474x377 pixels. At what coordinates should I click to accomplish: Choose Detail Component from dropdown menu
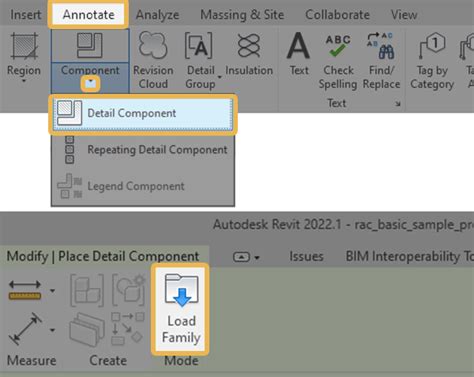coord(143,114)
